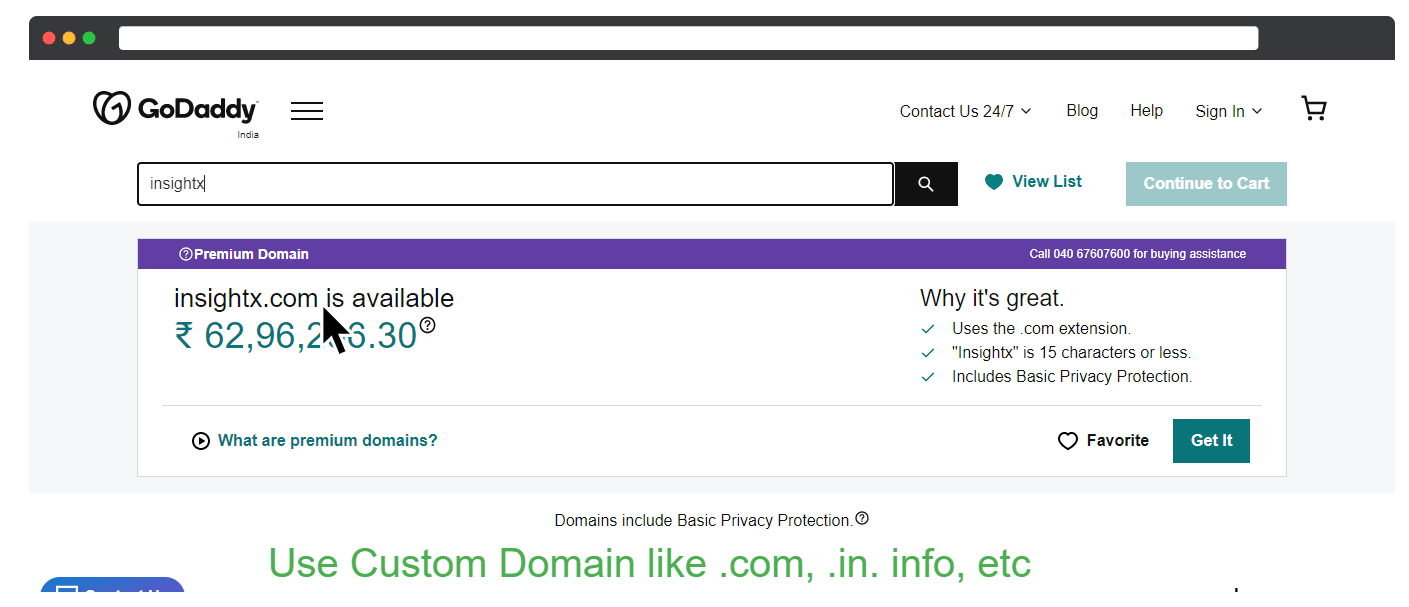Click the GoDaddy logo

click(175, 109)
